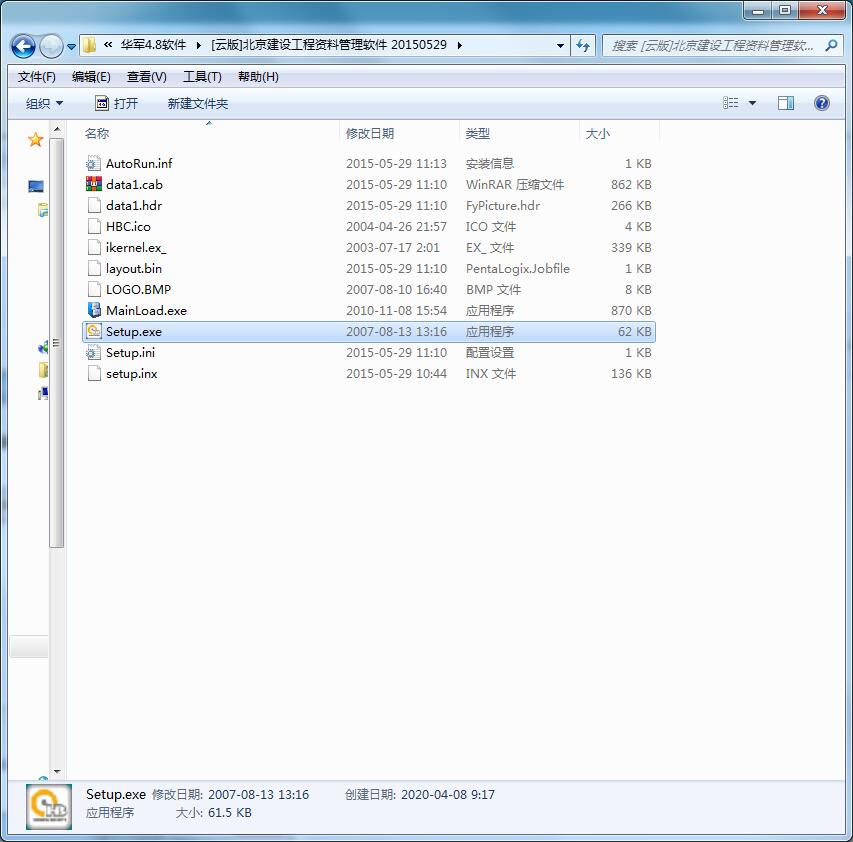The image size is (853, 842).
Task: Click the magnifier search icon
Action: (831, 46)
